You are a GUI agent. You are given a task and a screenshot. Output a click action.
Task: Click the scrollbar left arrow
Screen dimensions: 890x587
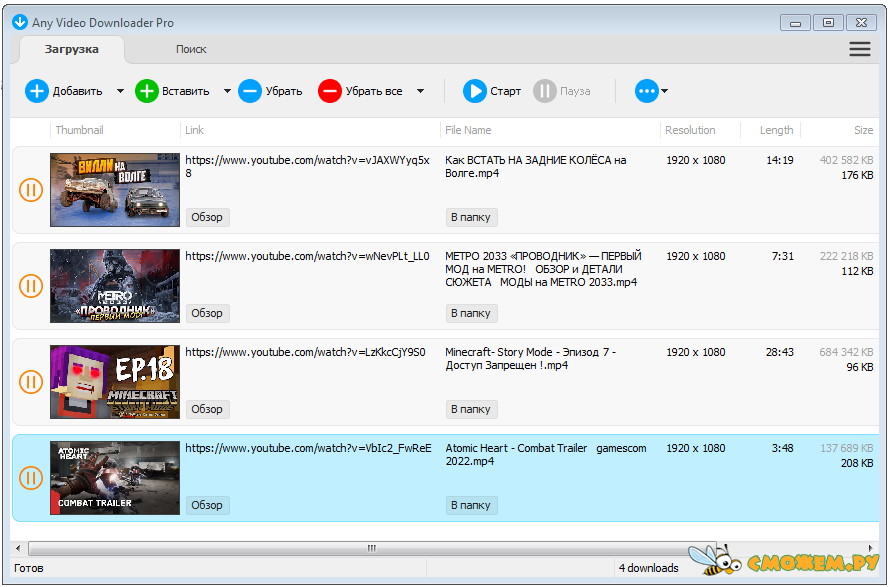[x=18, y=548]
